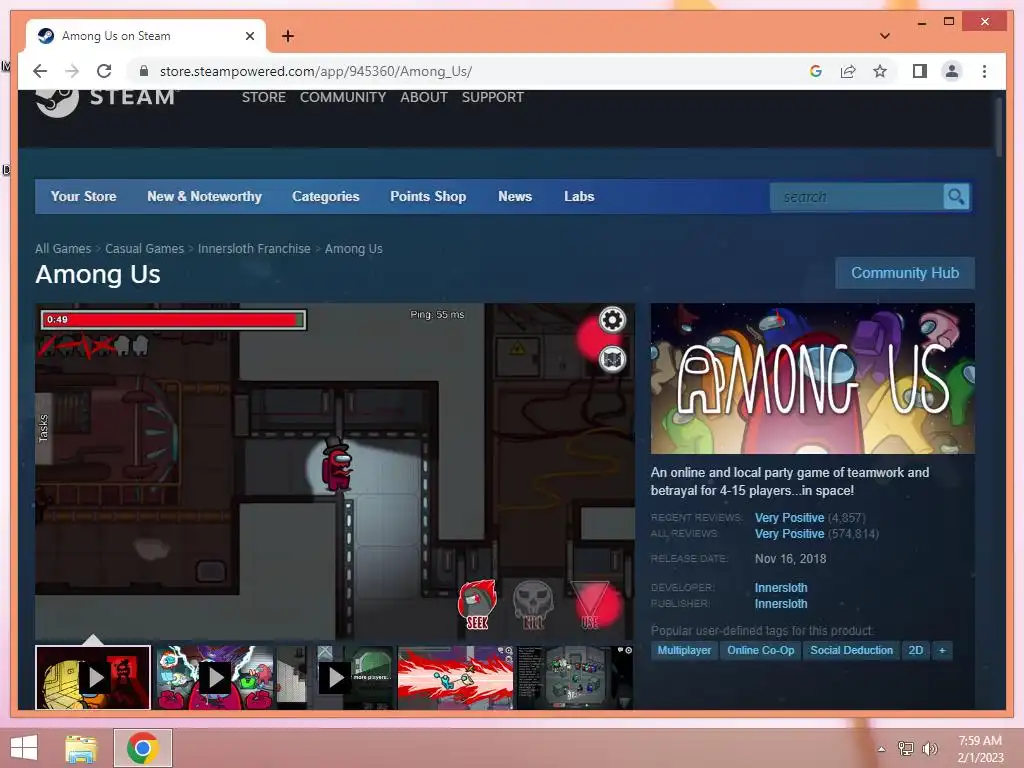Click the Among Us header capsule image
This screenshot has width=1024, height=768.
[x=812, y=379]
